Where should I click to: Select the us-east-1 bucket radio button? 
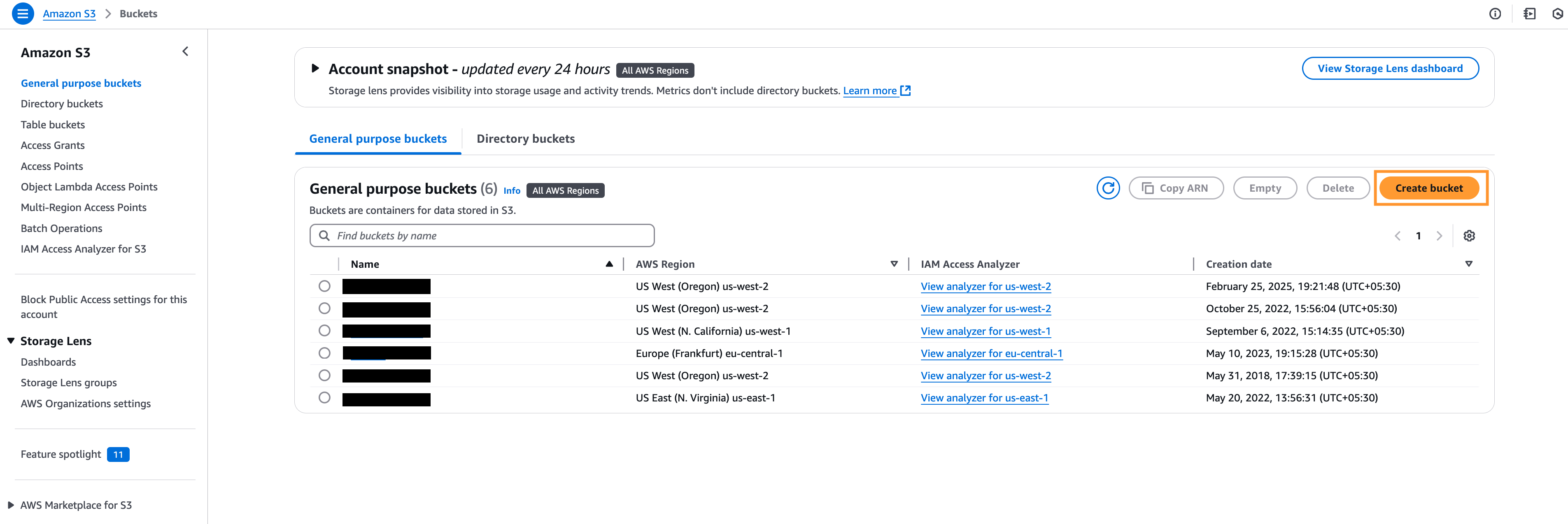[324, 398]
